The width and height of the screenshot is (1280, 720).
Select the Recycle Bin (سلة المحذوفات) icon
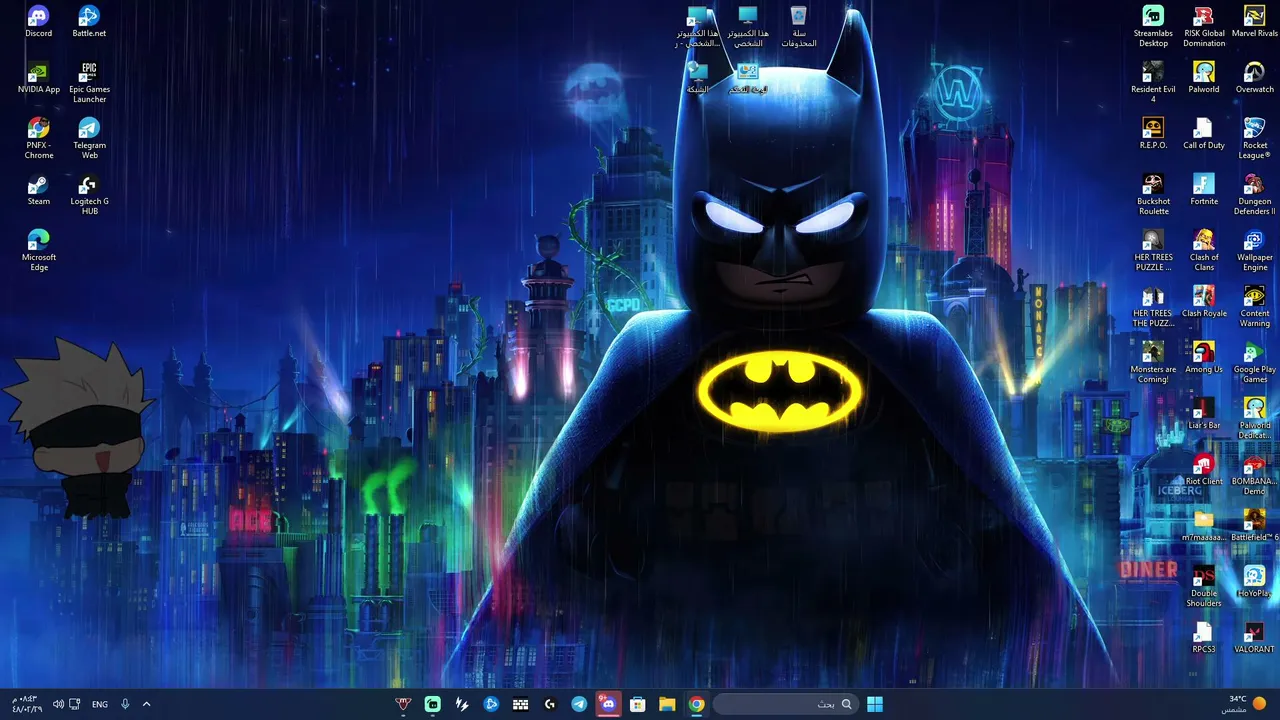point(798,26)
